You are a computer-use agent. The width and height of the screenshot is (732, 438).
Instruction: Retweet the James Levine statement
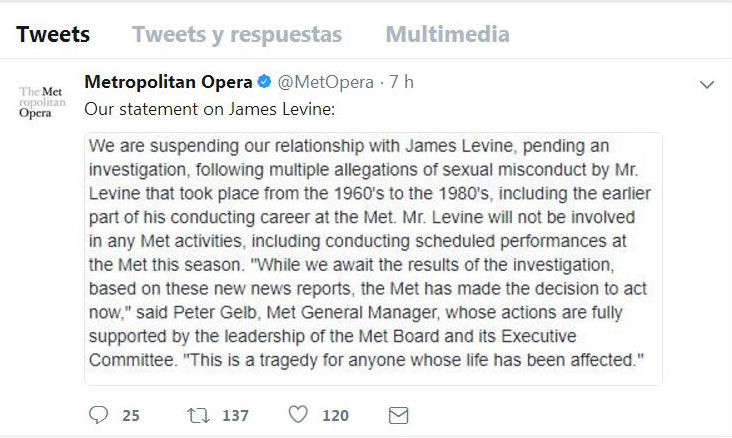click(198, 415)
